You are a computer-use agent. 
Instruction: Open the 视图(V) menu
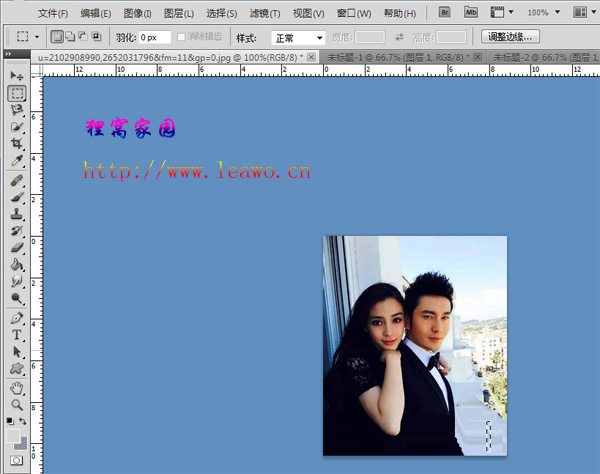pos(308,13)
